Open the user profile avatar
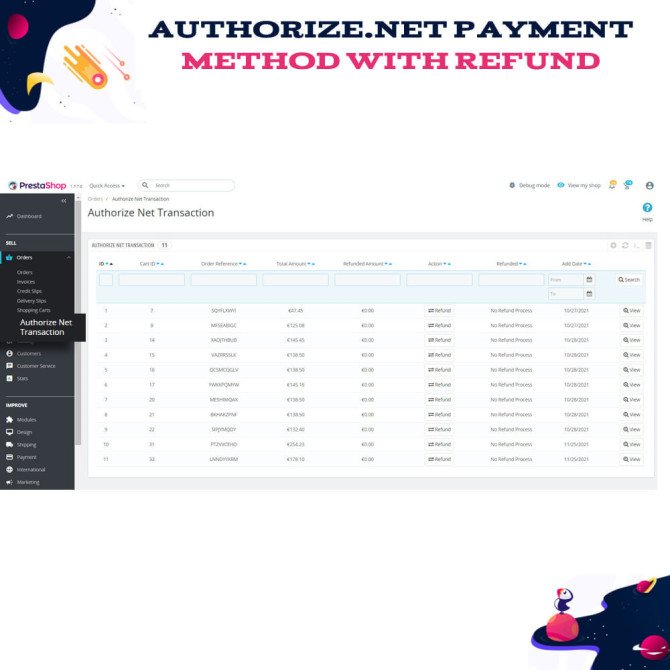 point(649,185)
